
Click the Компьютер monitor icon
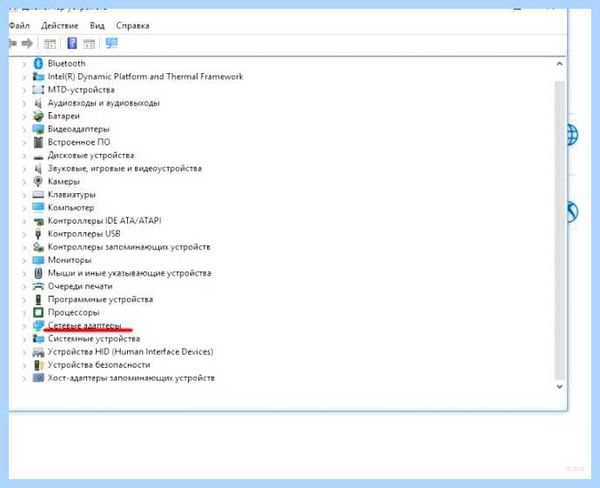(x=38, y=207)
